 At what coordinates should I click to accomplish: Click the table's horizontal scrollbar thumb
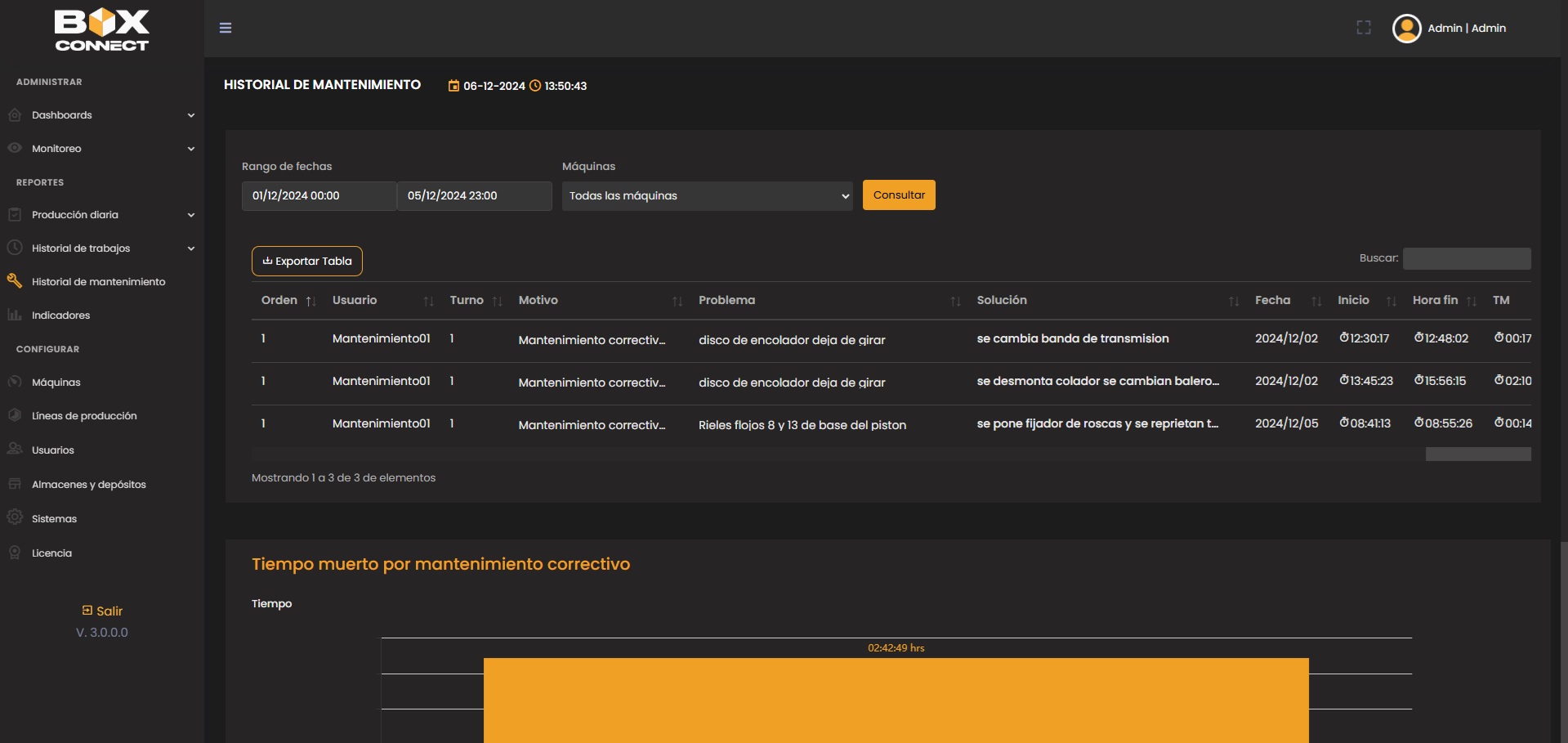[x=1478, y=454]
